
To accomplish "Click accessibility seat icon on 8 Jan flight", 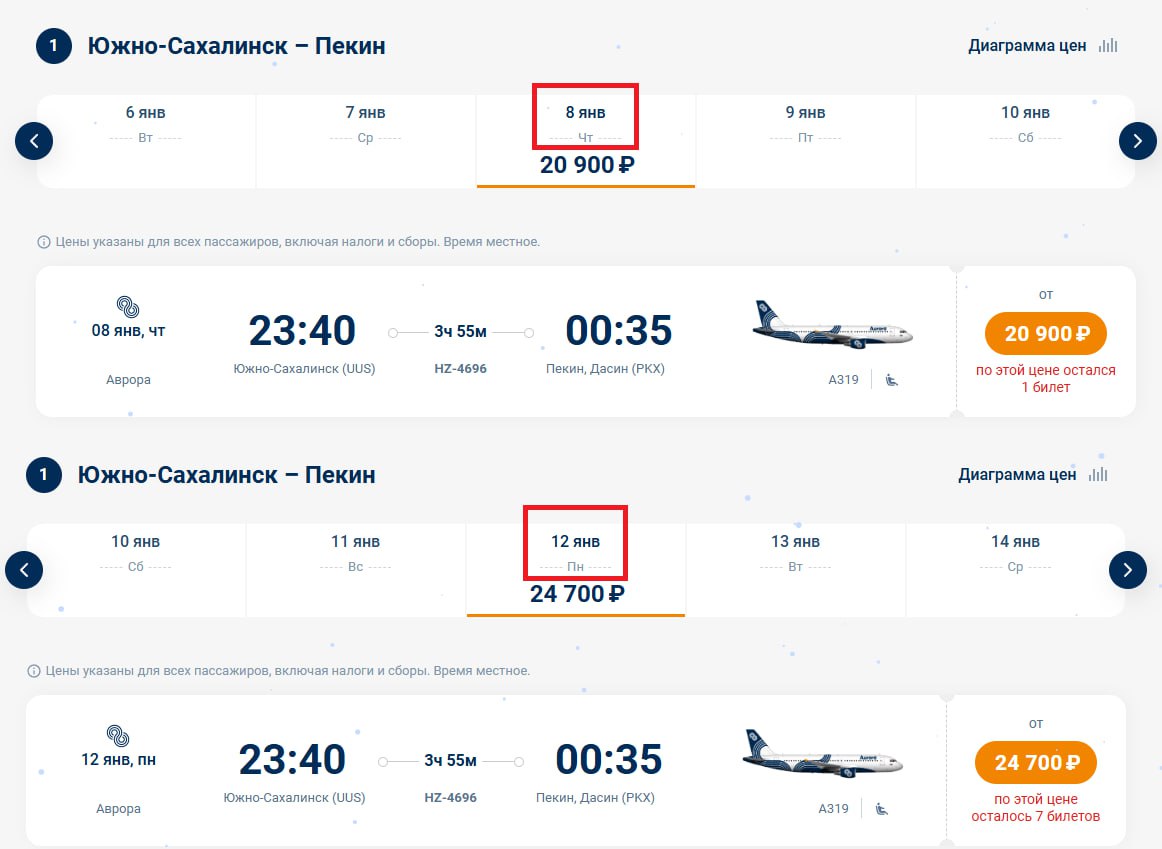I will (x=892, y=379).
